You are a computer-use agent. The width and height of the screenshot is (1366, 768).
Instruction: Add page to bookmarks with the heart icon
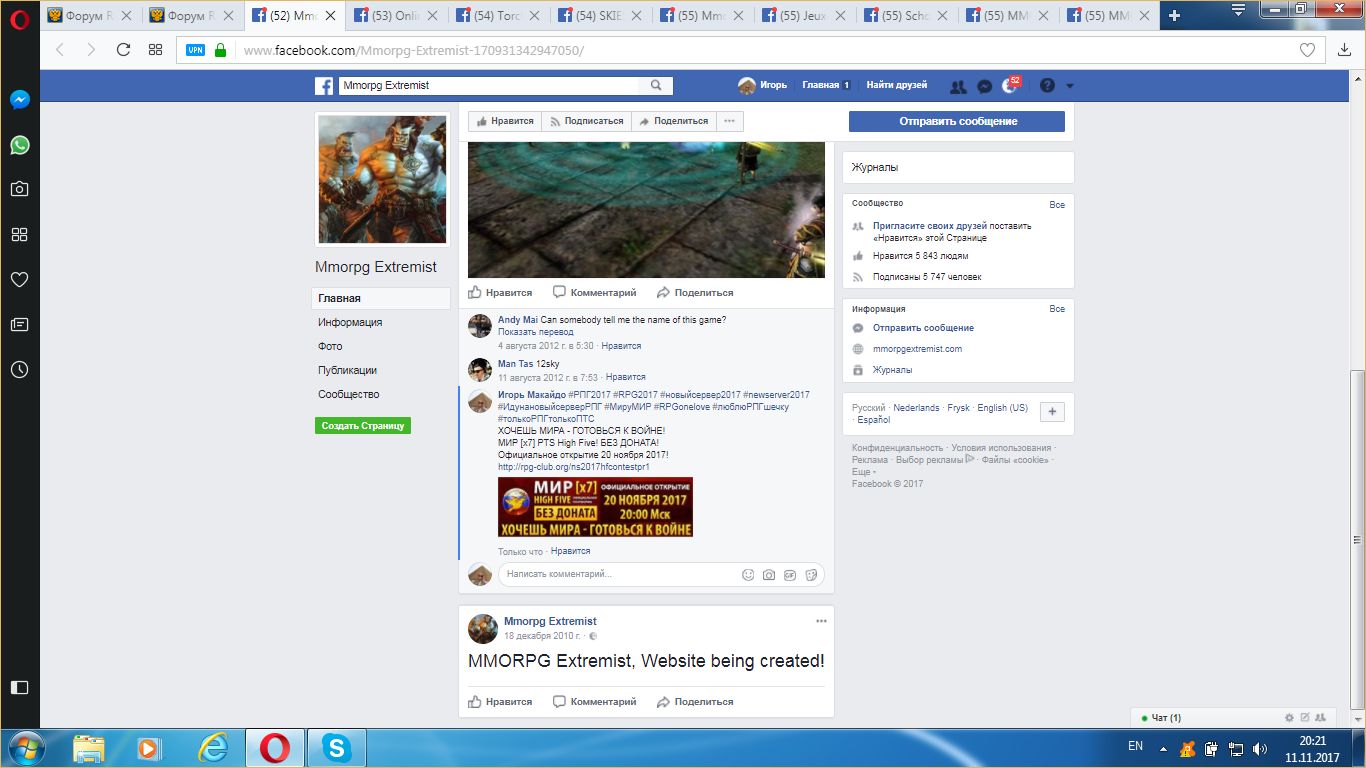tap(1306, 50)
